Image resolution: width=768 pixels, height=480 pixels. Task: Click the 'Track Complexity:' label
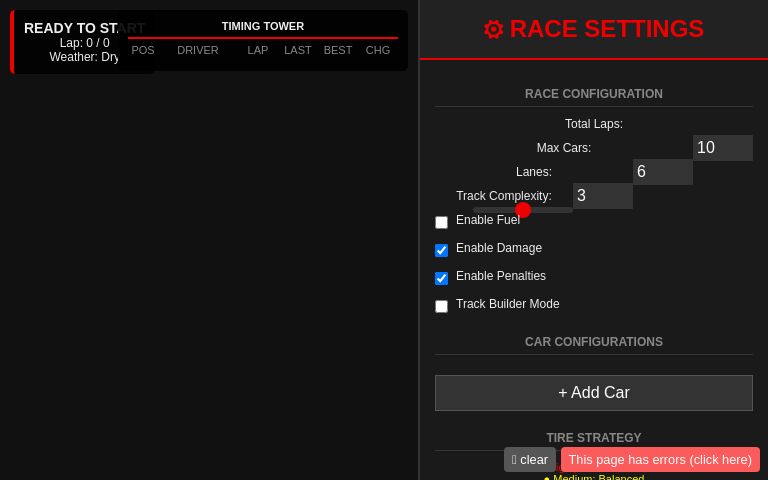click(504, 196)
